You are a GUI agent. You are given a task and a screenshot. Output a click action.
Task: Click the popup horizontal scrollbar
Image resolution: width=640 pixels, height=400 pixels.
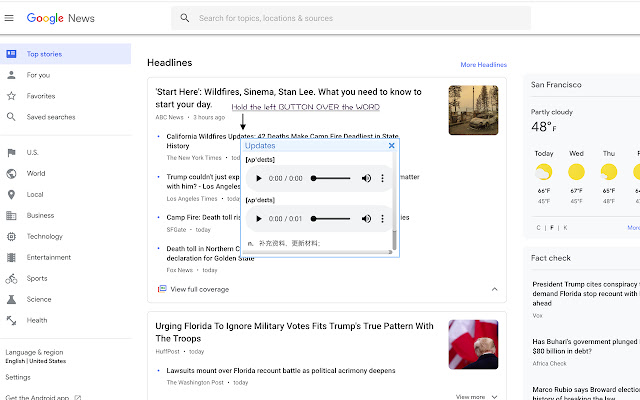point(318,252)
